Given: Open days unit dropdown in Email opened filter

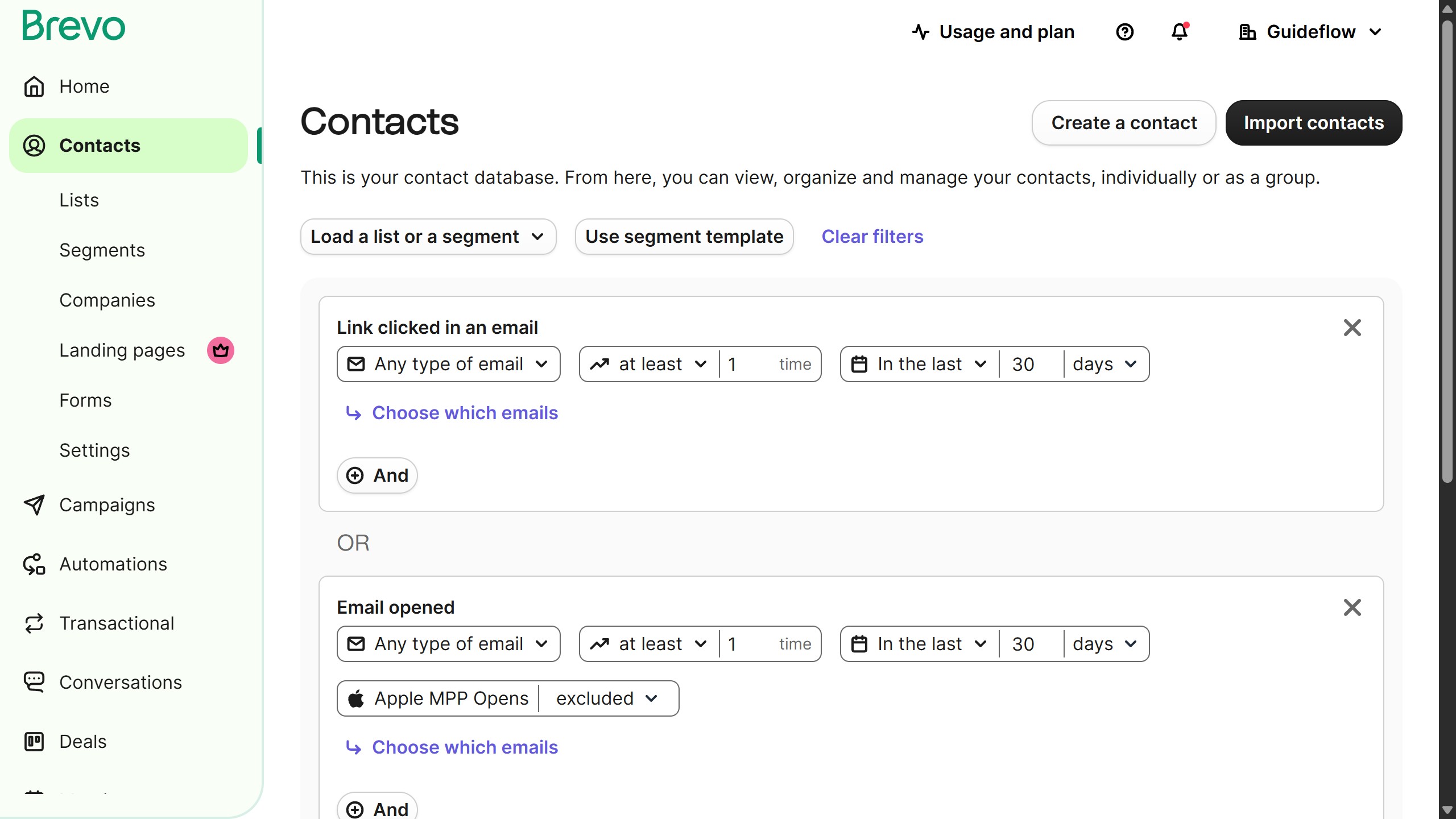Looking at the screenshot, I should (1105, 644).
